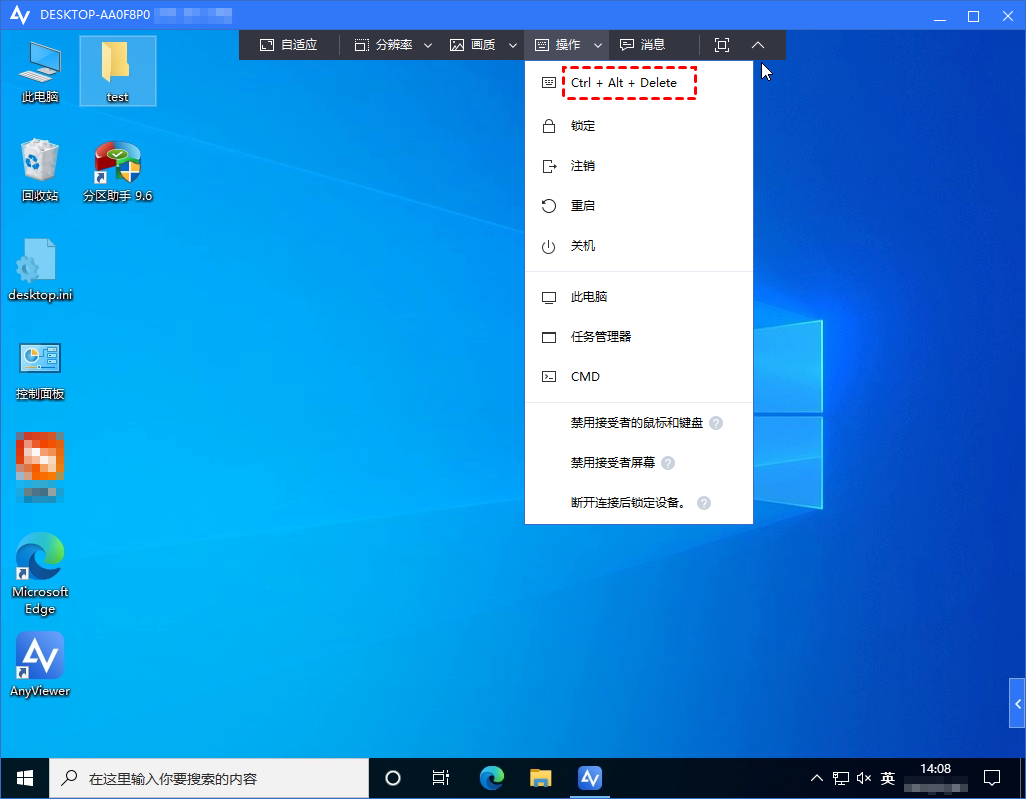Collapse the toolbar with the up chevron
Viewport: 1026px width, 799px height.
tap(757, 45)
